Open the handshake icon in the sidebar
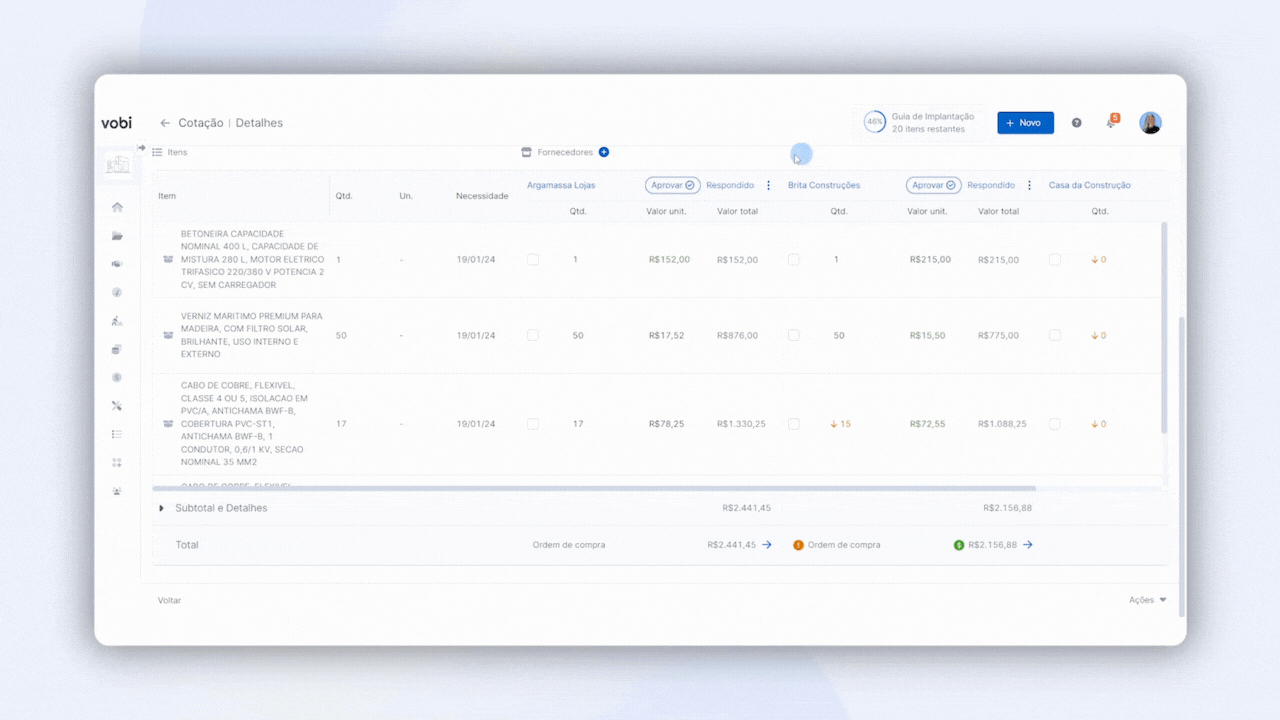Image resolution: width=1280 pixels, height=720 pixels. click(117, 264)
